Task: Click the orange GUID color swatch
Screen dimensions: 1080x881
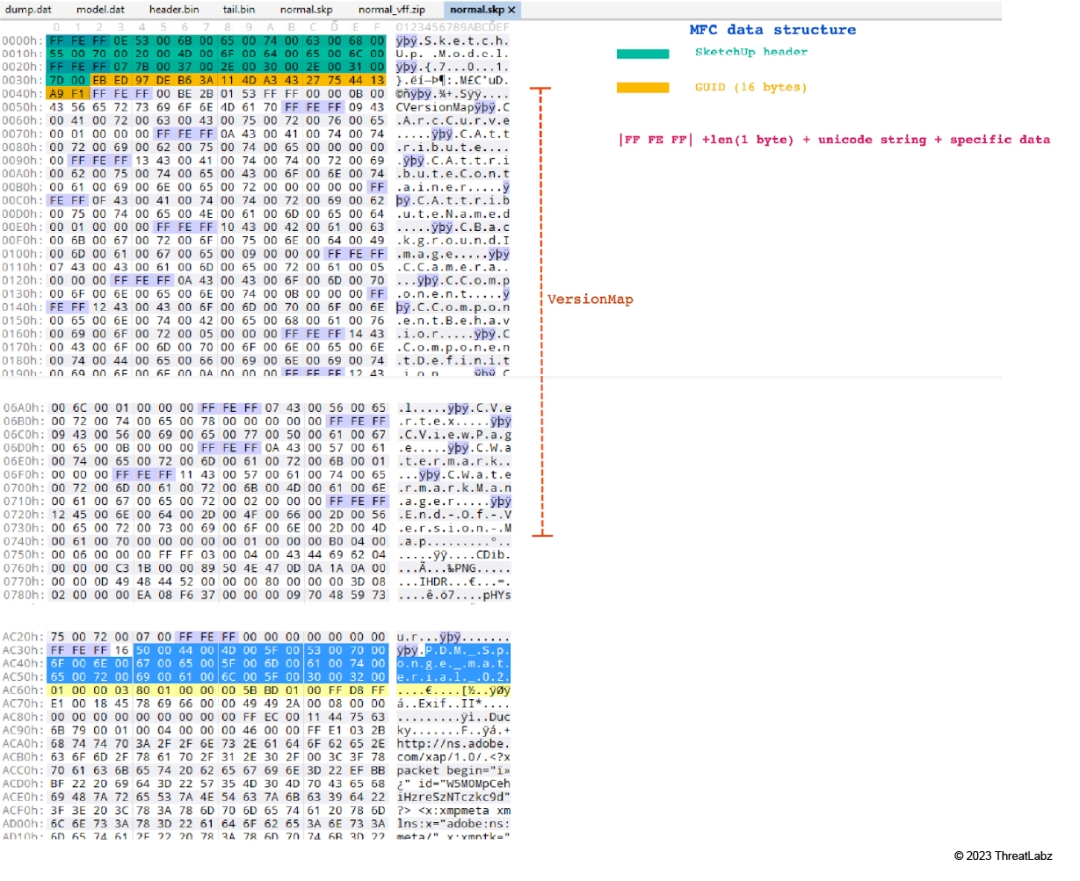Action: [642, 88]
